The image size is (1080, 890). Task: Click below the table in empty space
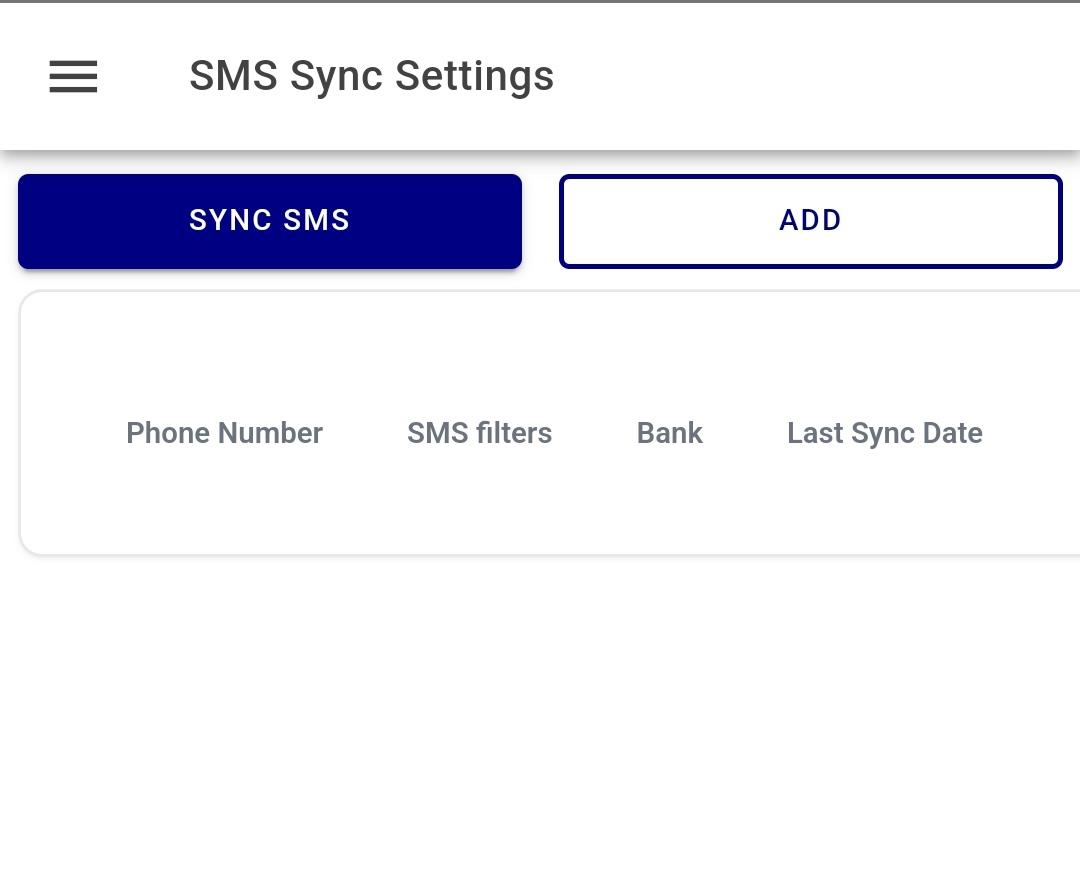tap(540, 700)
